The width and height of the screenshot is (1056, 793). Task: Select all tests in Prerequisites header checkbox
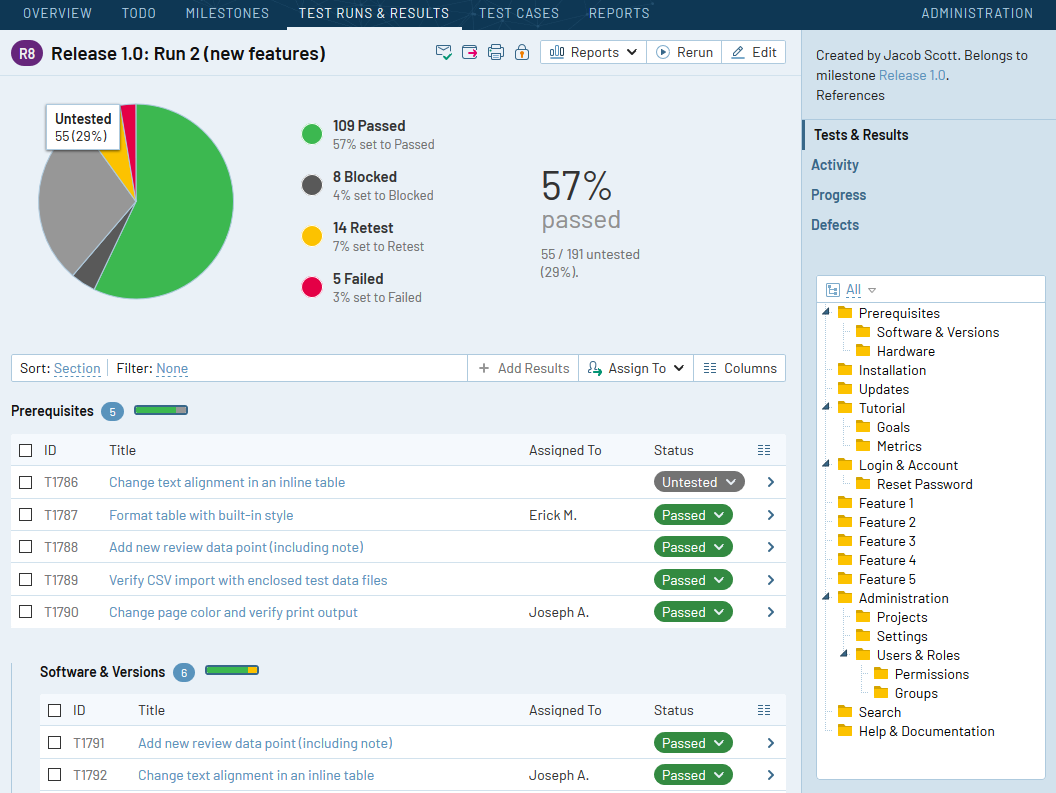click(26, 450)
